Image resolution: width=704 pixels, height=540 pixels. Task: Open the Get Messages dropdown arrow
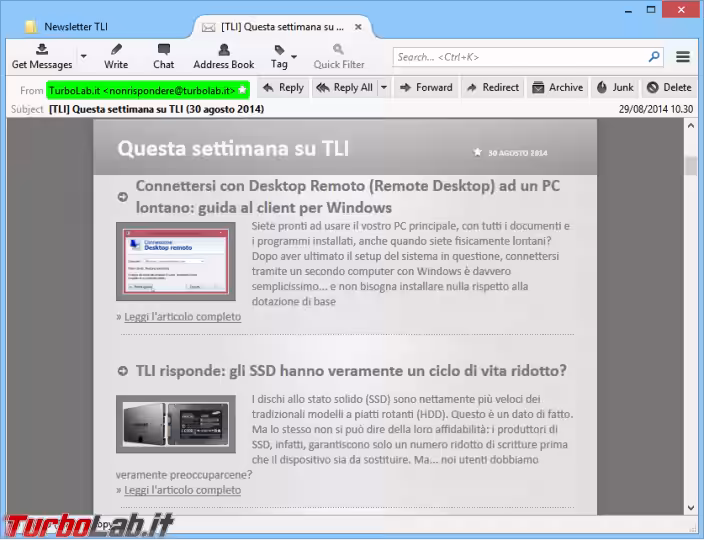coord(84,57)
